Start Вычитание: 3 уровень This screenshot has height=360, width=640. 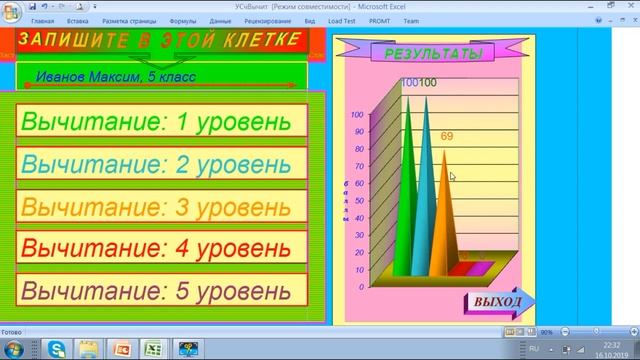tap(162, 206)
